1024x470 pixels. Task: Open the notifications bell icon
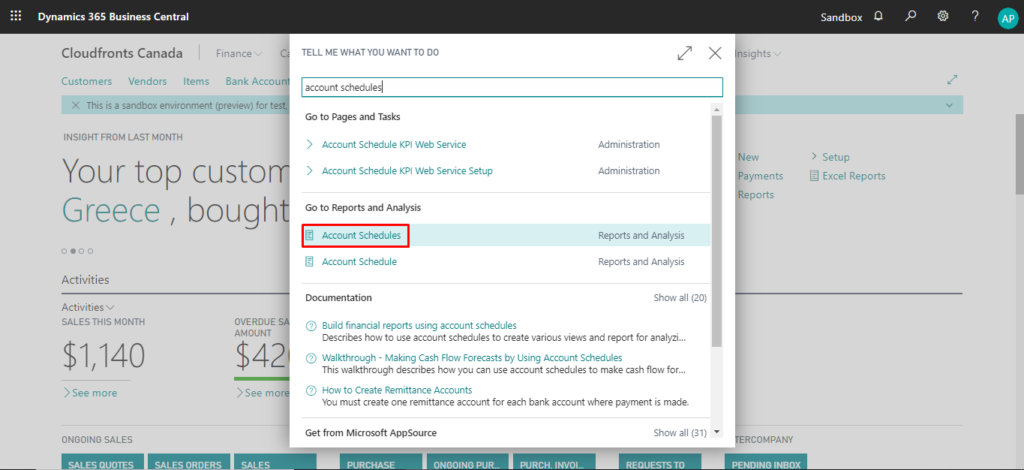pyautogui.click(x=878, y=16)
